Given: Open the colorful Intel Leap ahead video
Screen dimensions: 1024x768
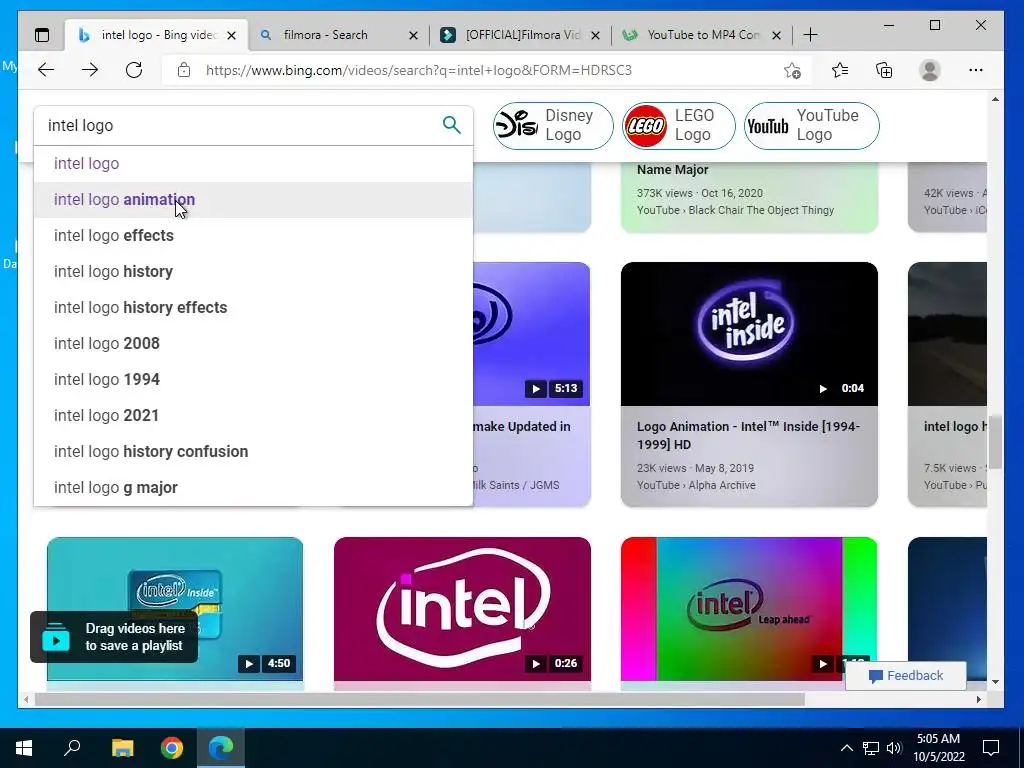Looking at the screenshot, I should click(x=749, y=609).
